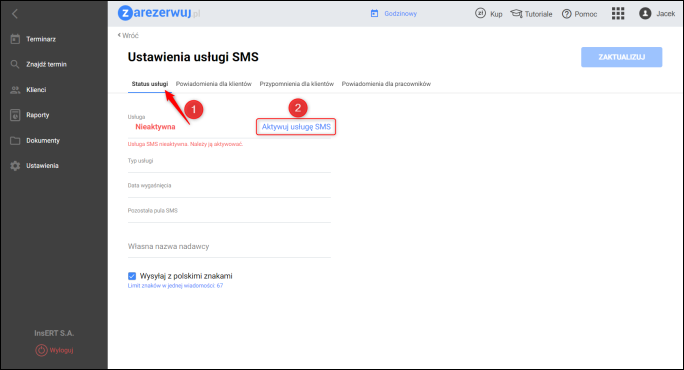This screenshot has height=370, width=684.
Task: Click the Znajdź termin magnifier icon
Action: 15,65
